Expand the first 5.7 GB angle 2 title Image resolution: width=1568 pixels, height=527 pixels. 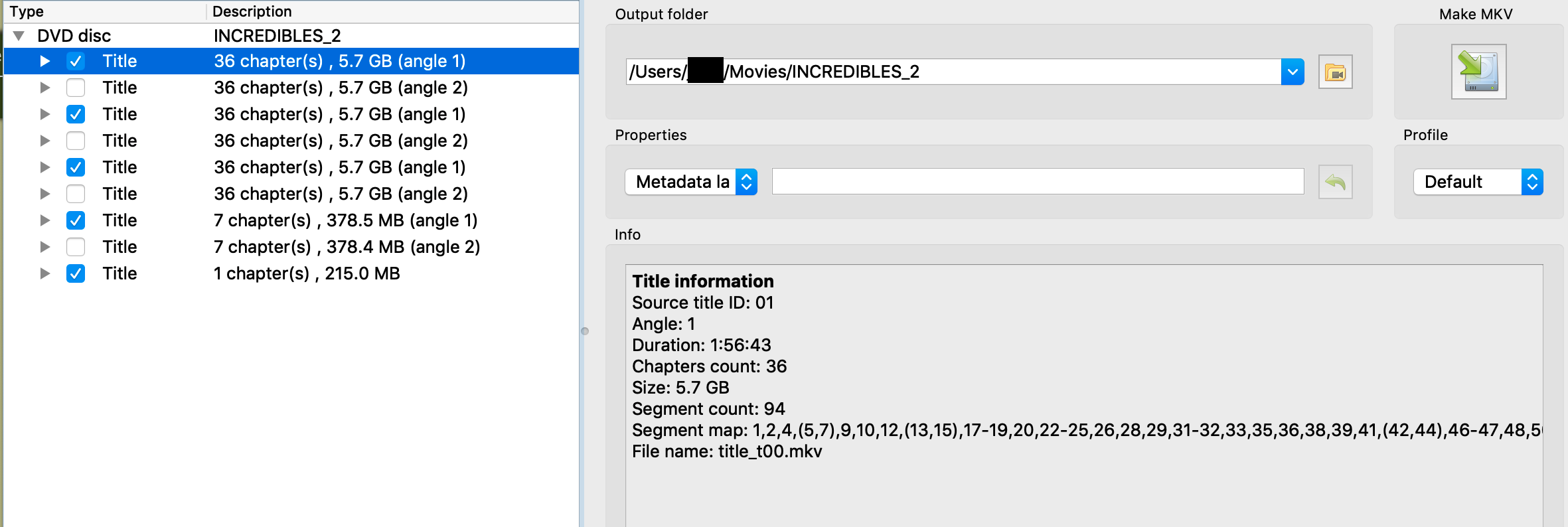click(x=45, y=88)
